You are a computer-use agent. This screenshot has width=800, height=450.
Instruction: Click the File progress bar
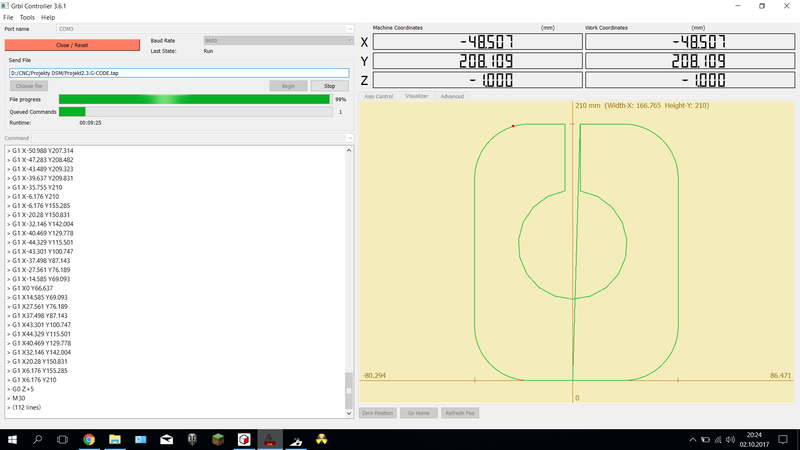[x=194, y=99]
